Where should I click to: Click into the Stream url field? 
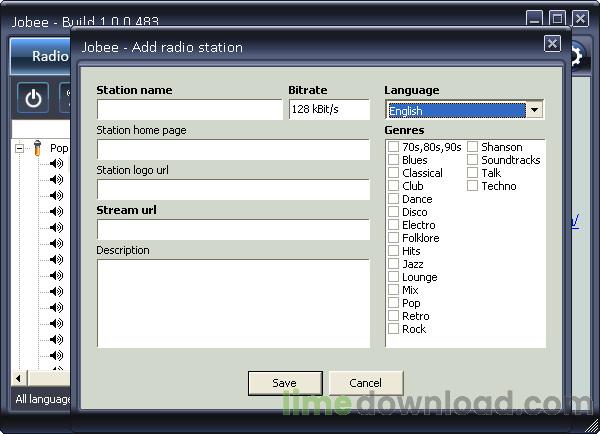pyautogui.click(x=232, y=230)
